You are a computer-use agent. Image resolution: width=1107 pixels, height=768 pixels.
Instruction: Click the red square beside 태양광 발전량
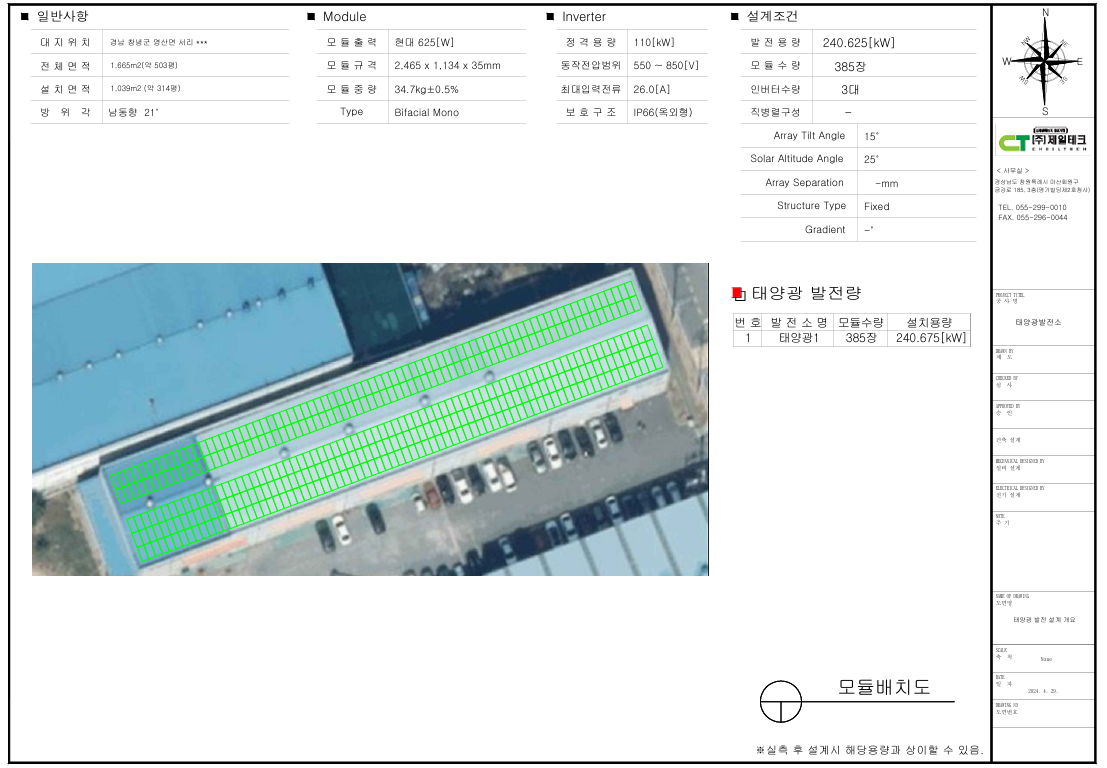coord(738,293)
